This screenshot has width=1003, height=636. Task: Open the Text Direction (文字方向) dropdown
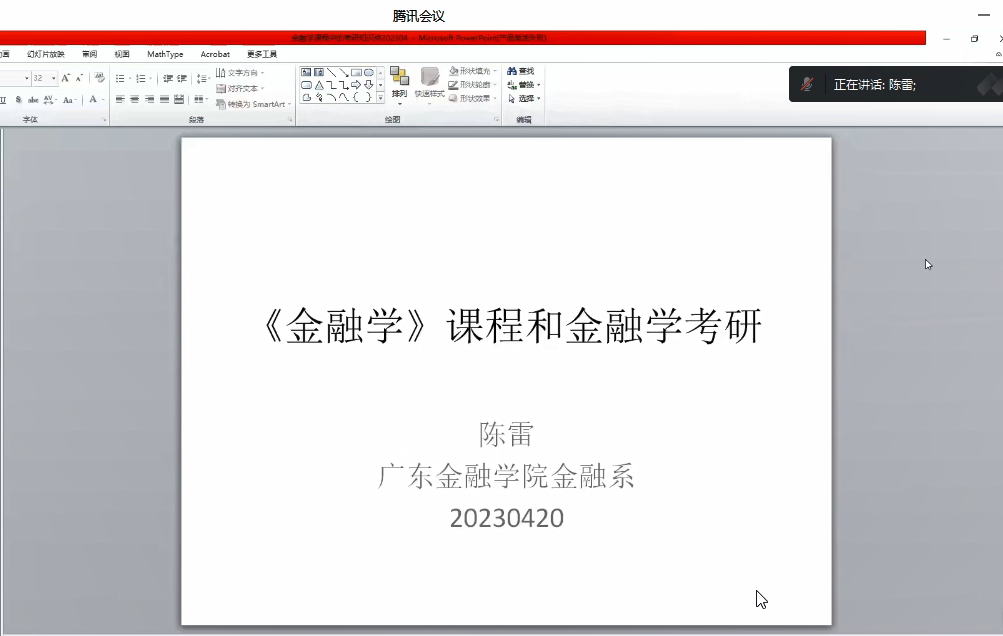pos(240,73)
